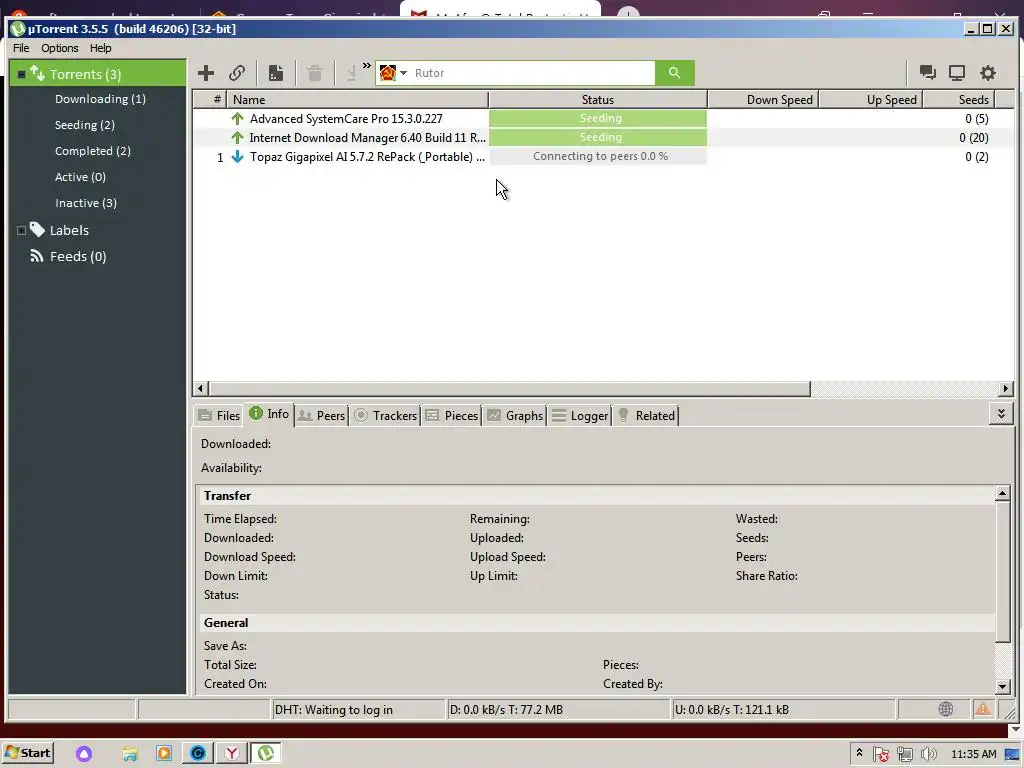Sort by the Name column header
1024x768 pixels.
click(357, 99)
